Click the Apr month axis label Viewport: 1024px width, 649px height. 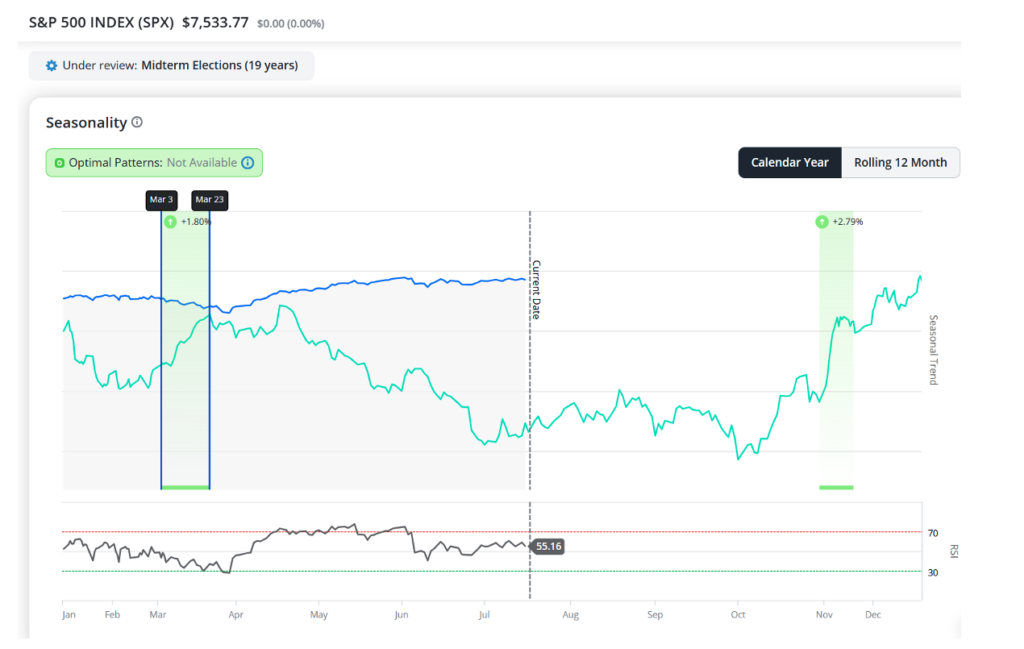point(236,615)
